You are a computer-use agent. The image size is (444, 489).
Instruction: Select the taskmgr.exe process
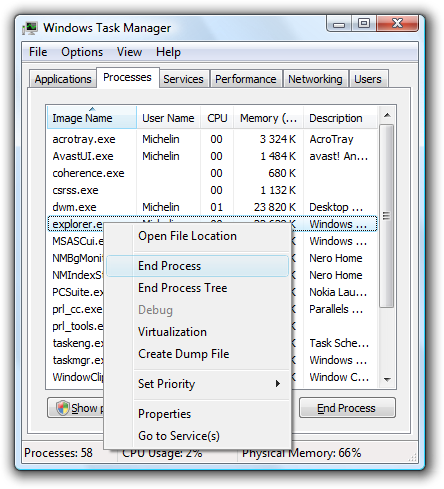pos(78,360)
